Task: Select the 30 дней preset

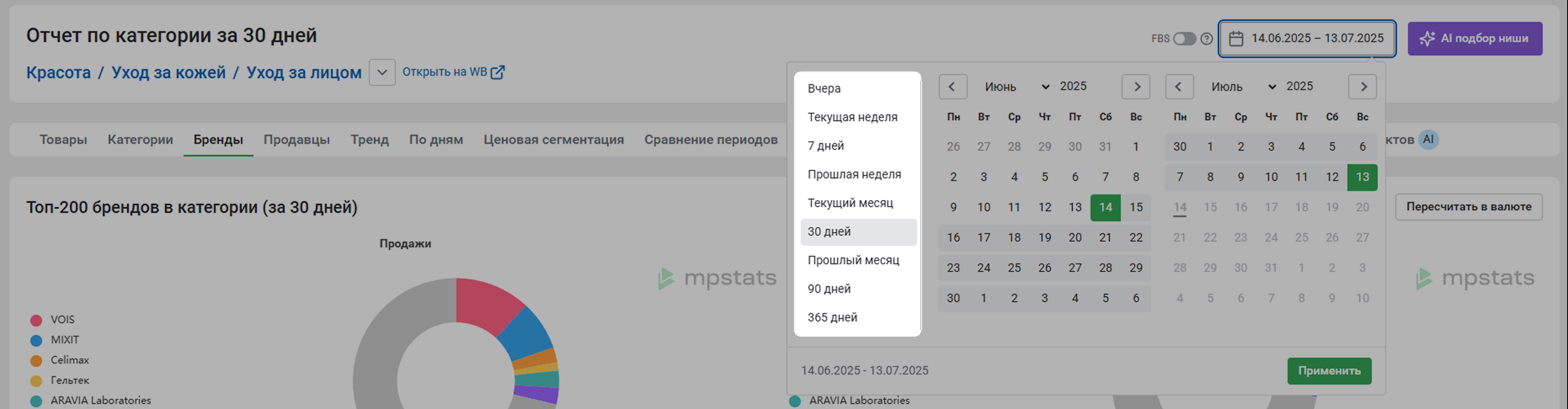Action: coord(858,232)
